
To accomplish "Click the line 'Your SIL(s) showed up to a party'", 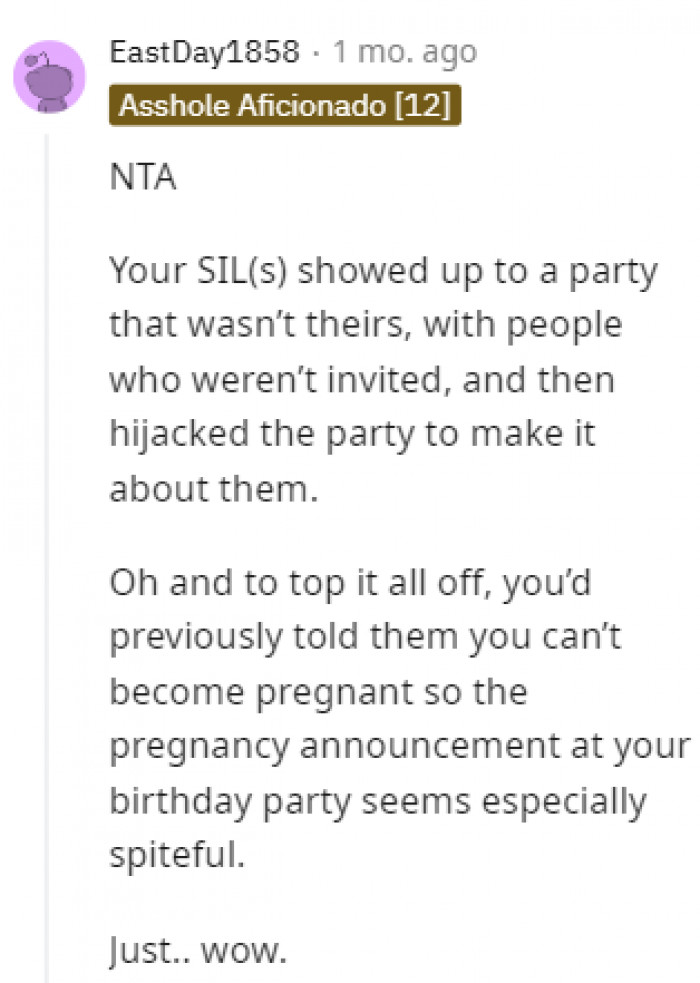I will pos(384,272).
